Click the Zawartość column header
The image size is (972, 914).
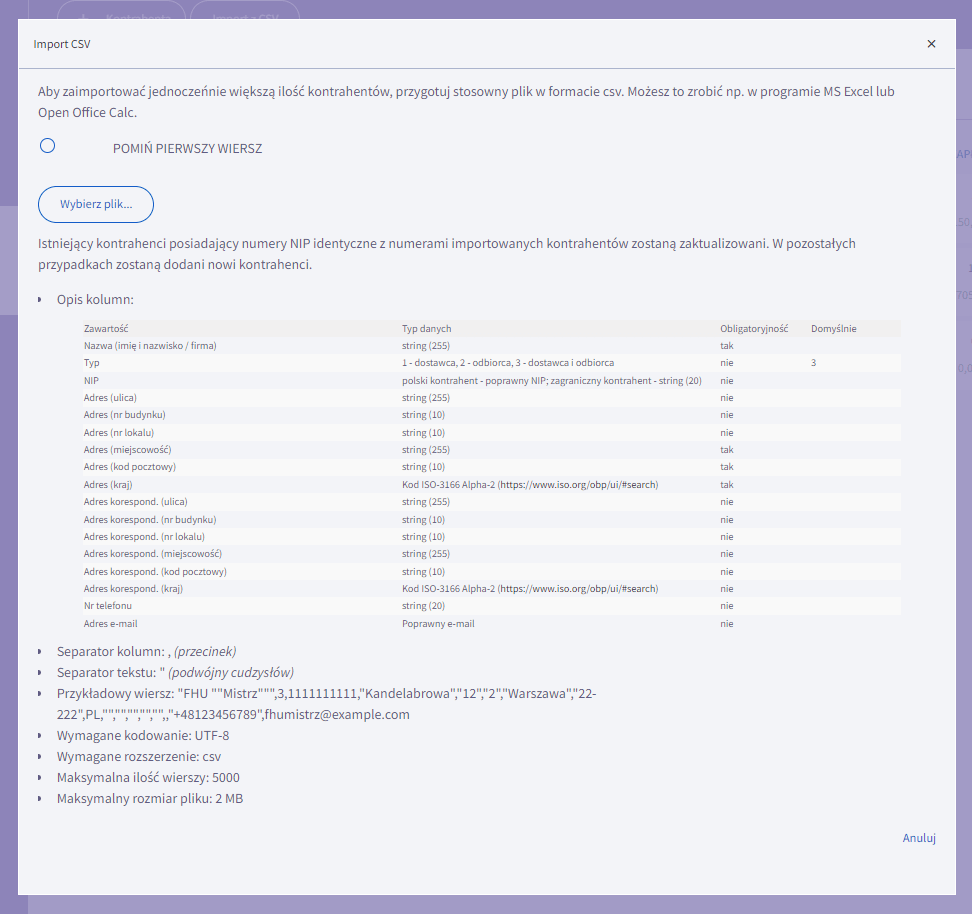(106, 328)
